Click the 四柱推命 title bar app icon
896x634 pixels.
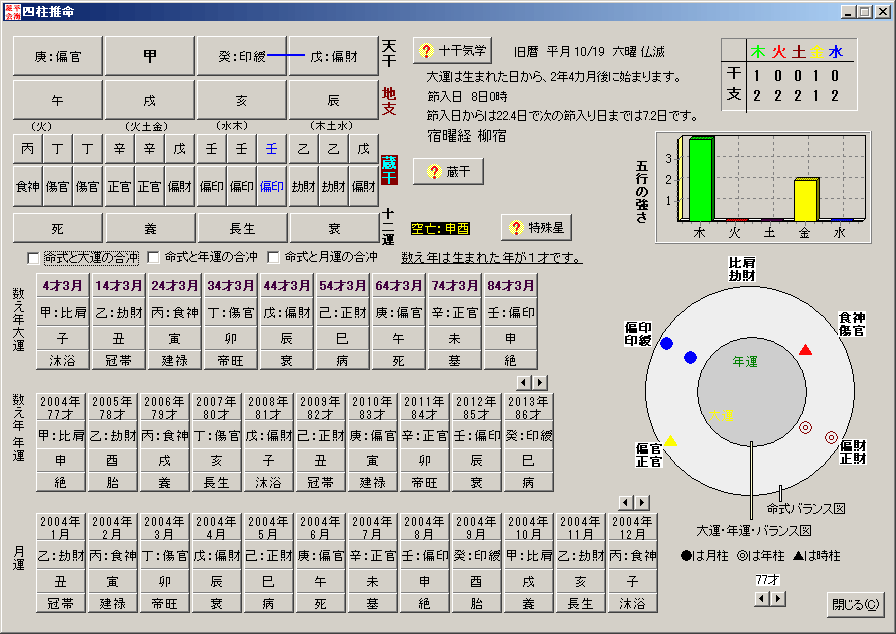click(12, 11)
